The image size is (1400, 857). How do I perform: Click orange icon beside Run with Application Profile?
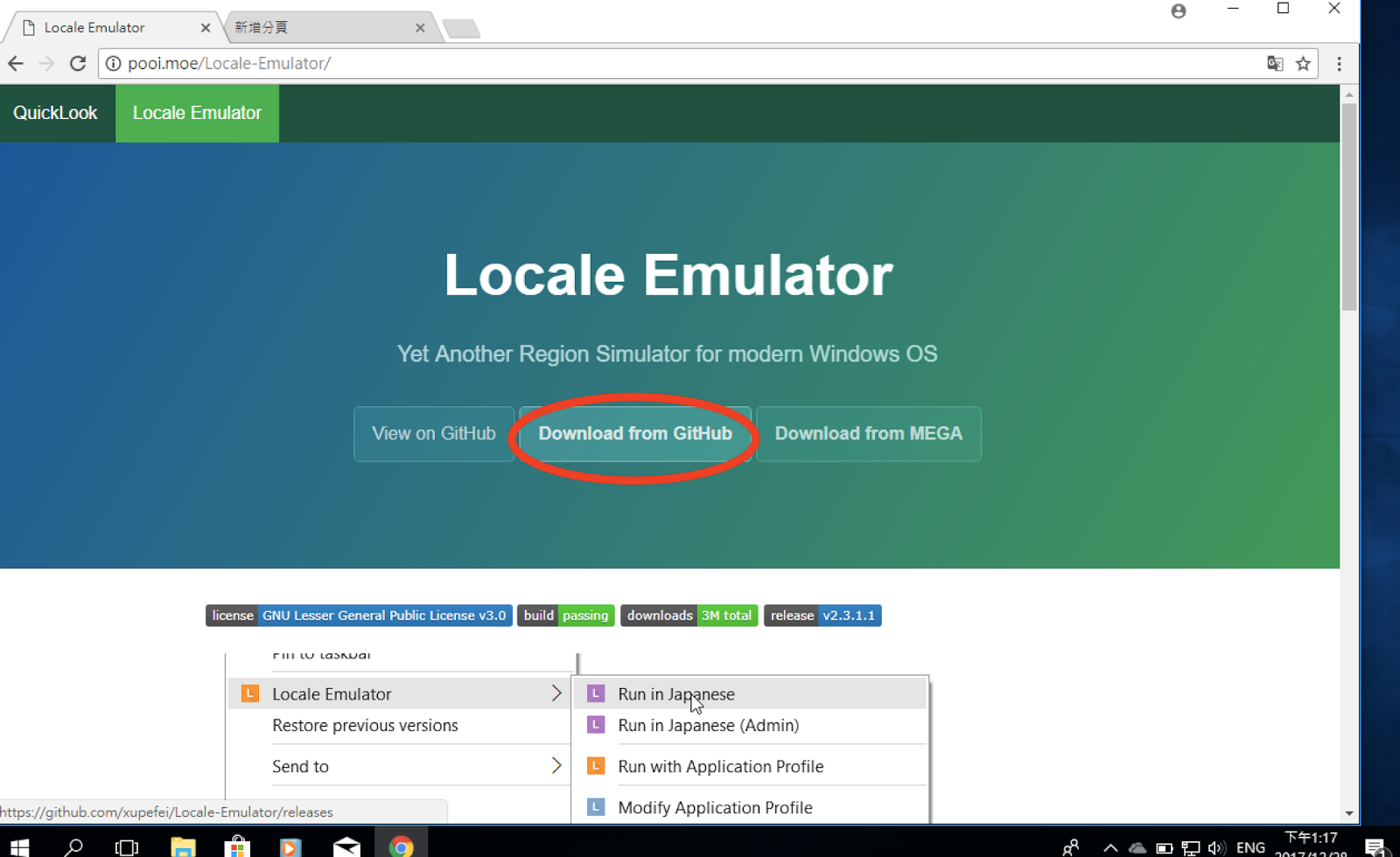coord(596,766)
